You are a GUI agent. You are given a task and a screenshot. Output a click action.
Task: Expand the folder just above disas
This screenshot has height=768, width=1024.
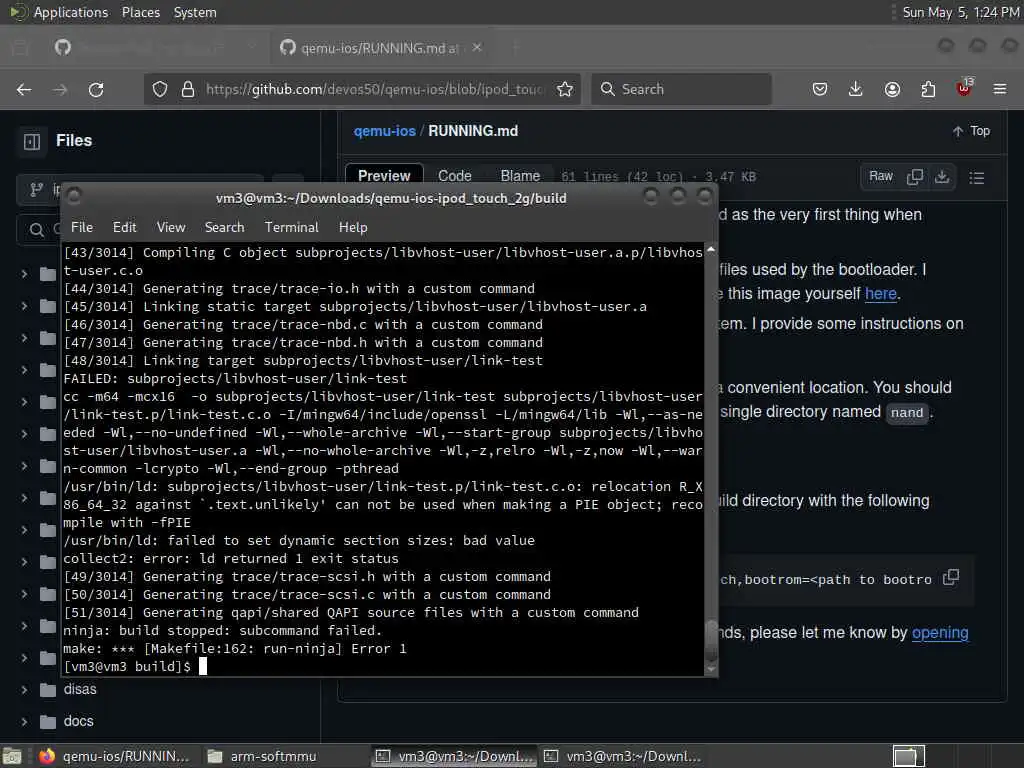click(x=24, y=658)
